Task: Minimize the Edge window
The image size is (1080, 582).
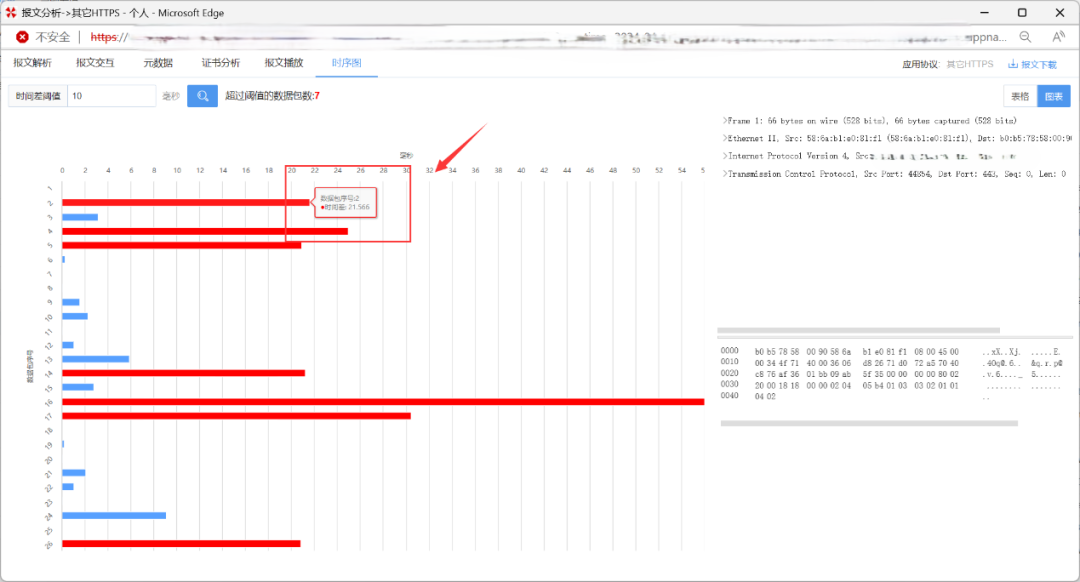Action: pos(984,12)
